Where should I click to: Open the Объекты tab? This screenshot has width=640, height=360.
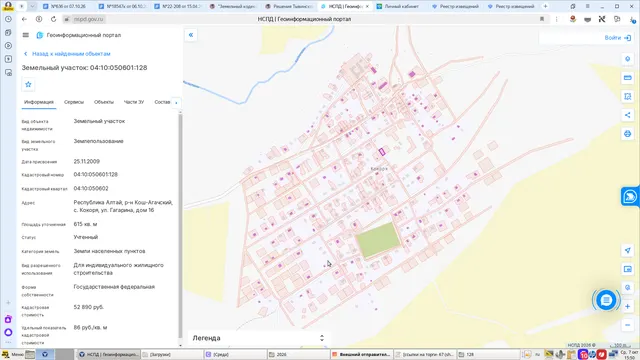104,102
